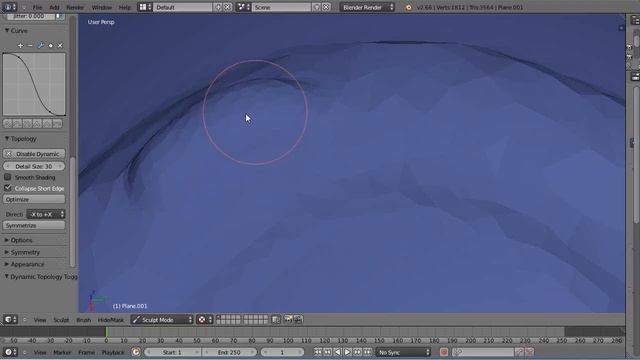
Task: Open the No Sync playback dropdown
Action: (403, 352)
